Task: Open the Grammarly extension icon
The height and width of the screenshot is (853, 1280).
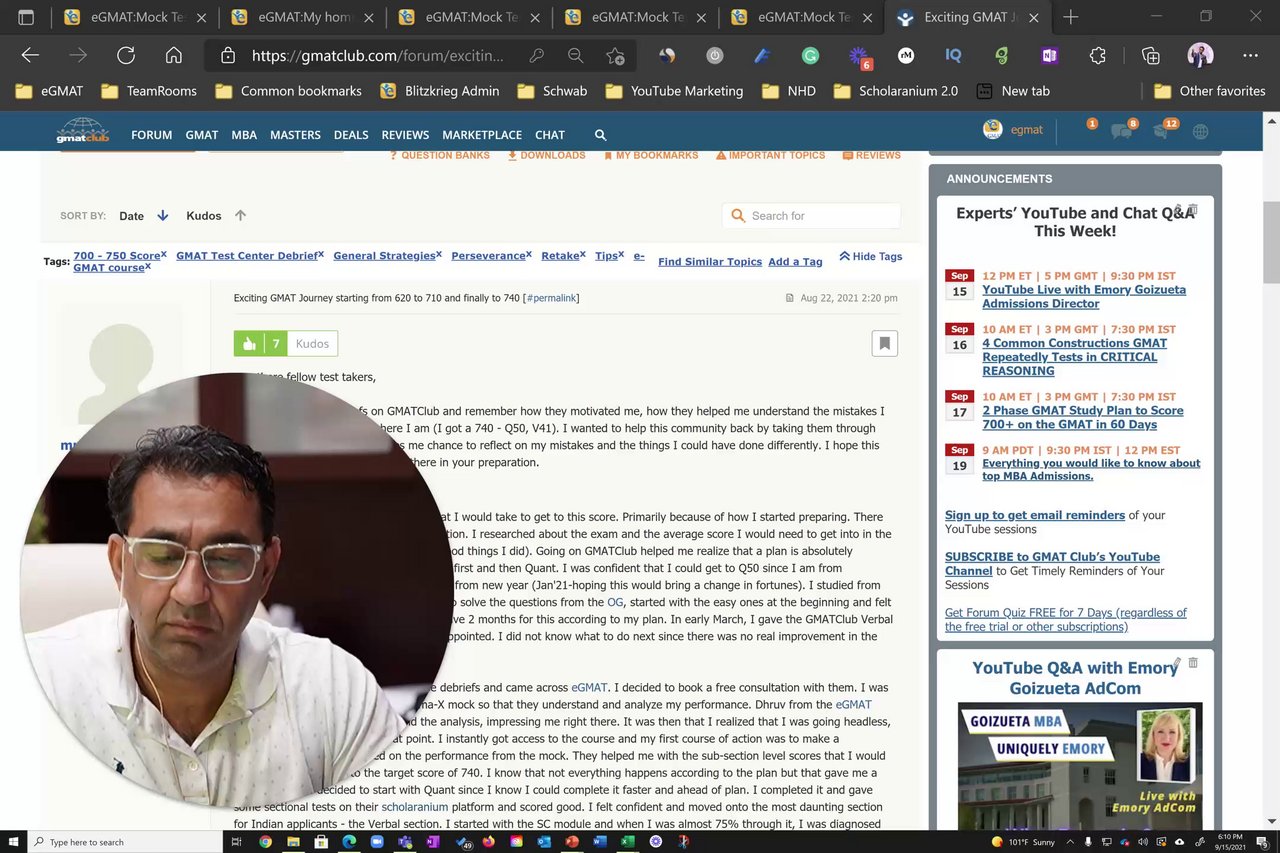Action: pos(810,56)
